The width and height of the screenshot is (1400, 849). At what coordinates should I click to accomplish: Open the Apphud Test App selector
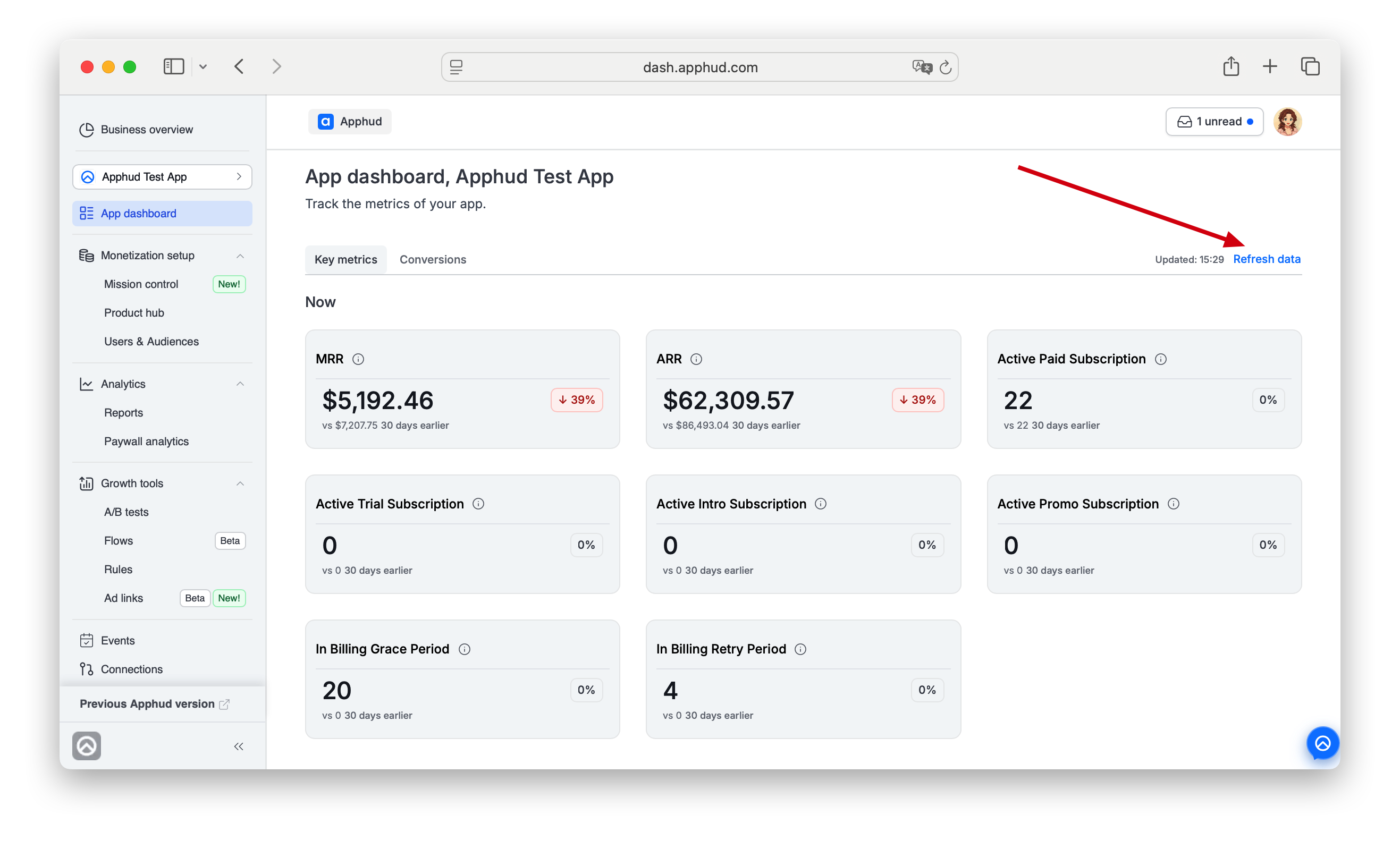(x=162, y=176)
